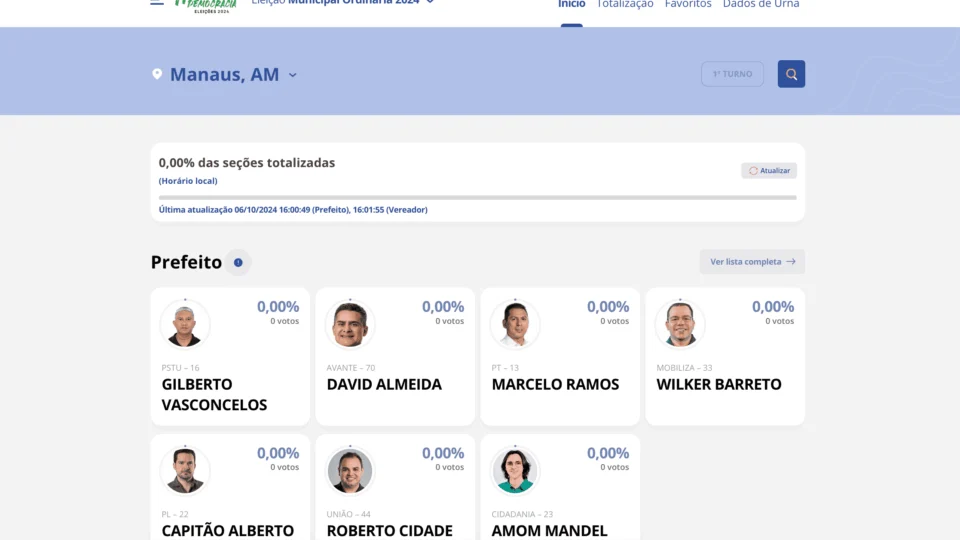Open the Totalização tab
The image size is (960, 540).
pyautogui.click(x=625, y=4)
